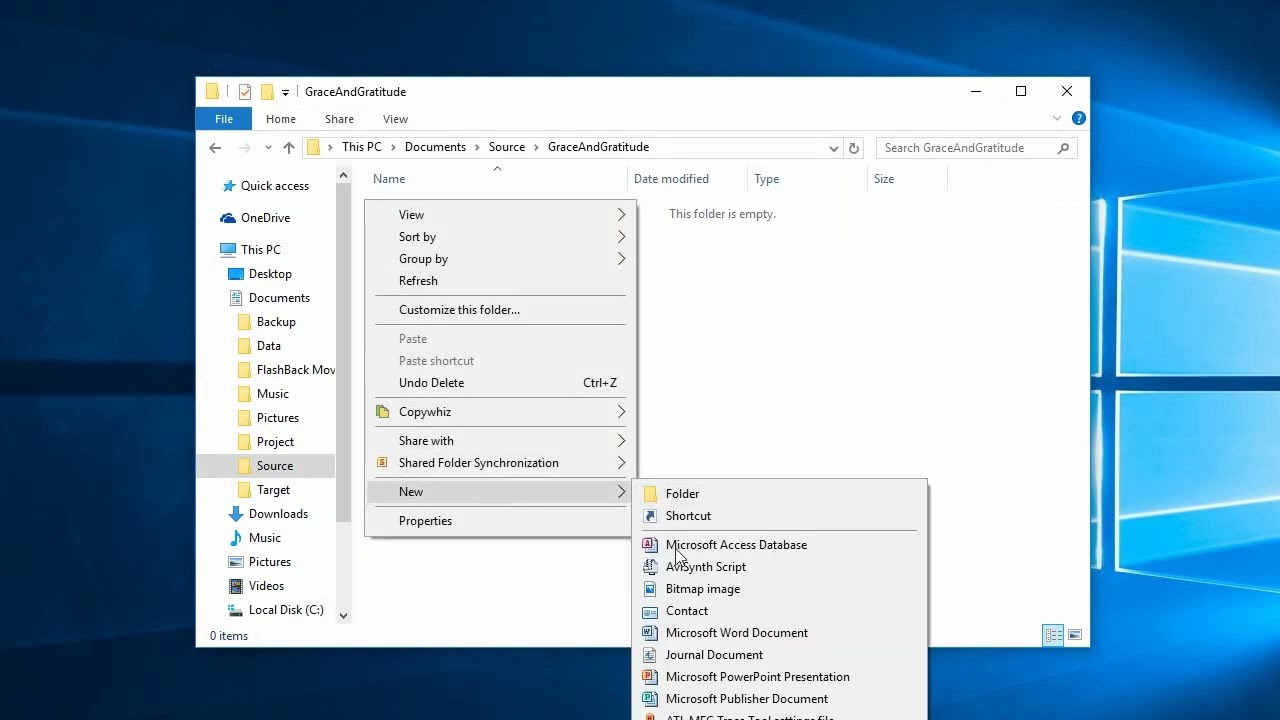This screenshot has height=720, width=1280.
Task: Switch to the View ribbon tab
Action: (395, 119)
